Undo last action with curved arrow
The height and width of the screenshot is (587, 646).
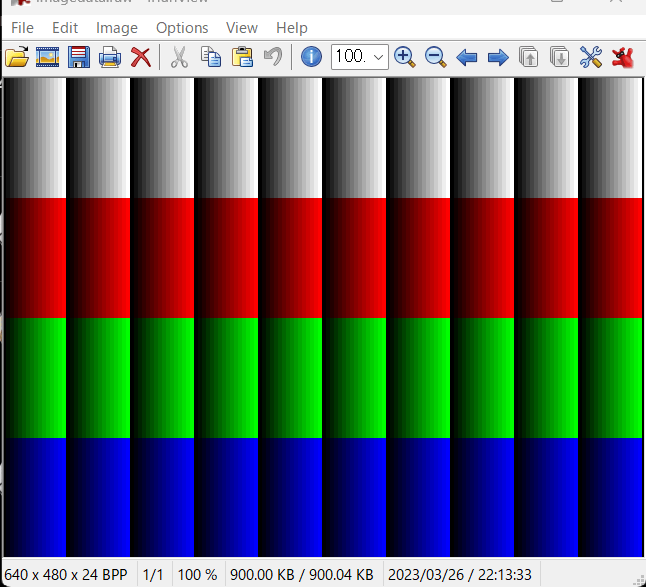[x=273, y=57]
